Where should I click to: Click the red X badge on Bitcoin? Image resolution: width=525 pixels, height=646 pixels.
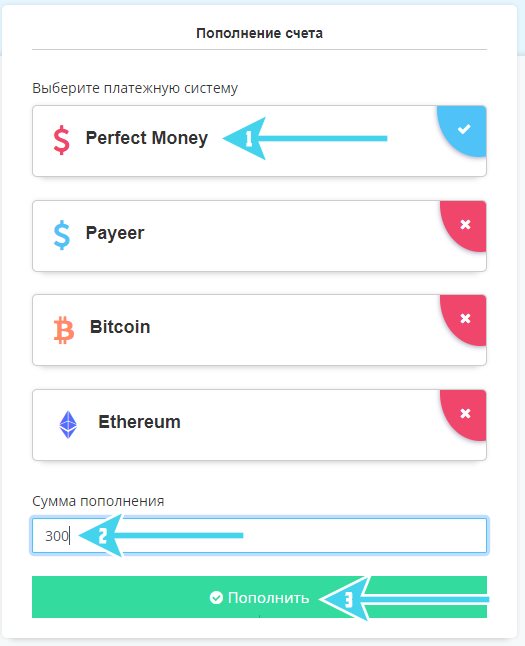click(x=464, y=319)
